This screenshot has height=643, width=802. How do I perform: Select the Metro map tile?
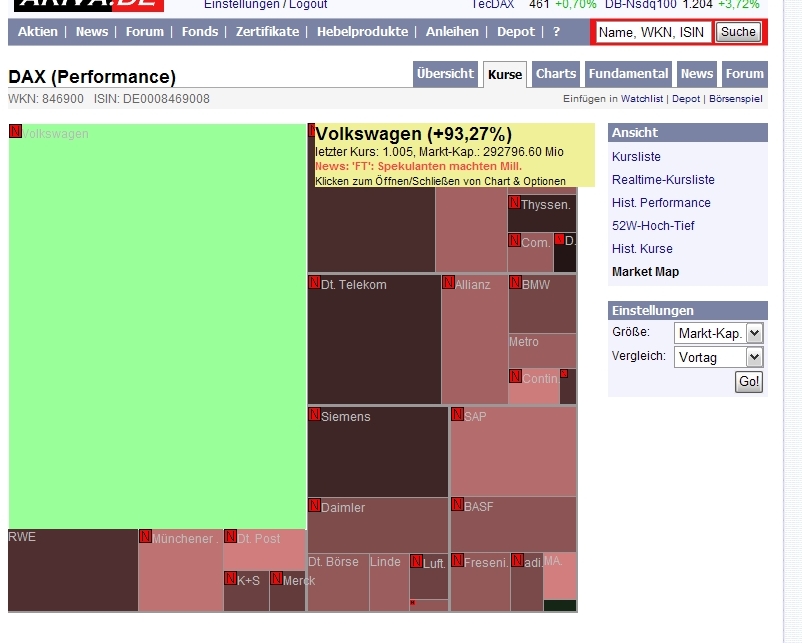tap(542, 351)
